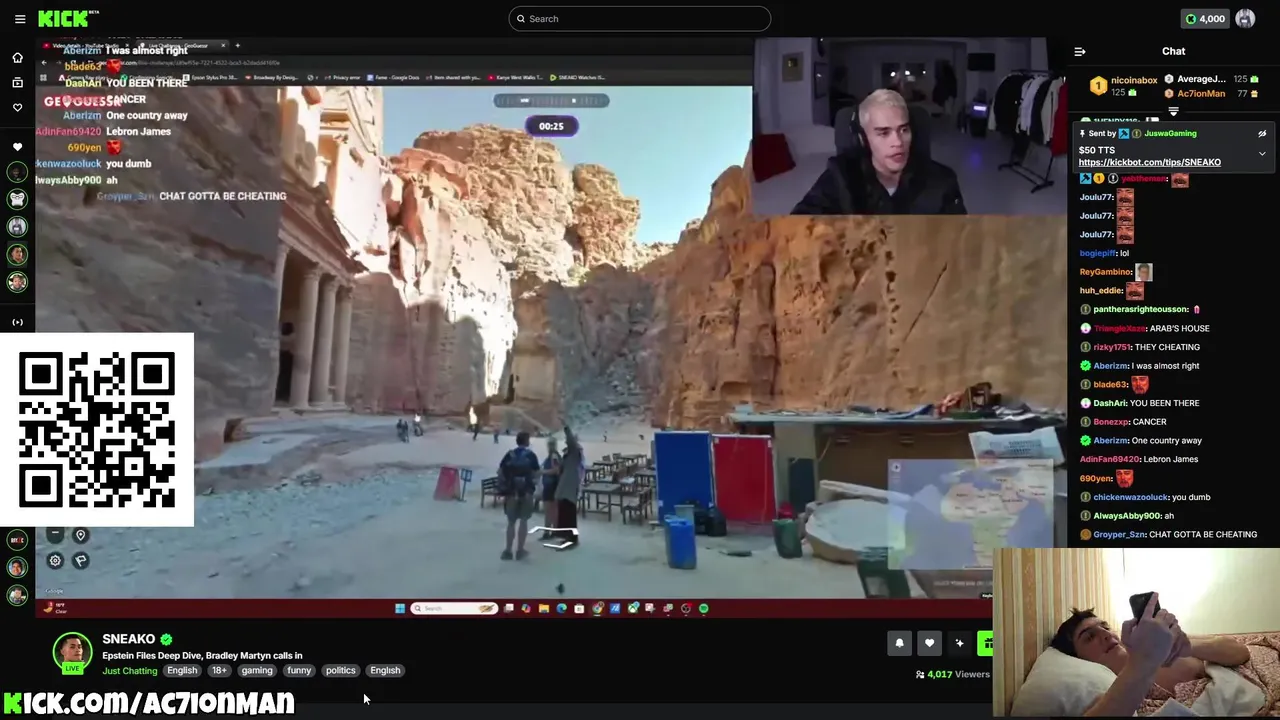Click username rizky1751 in chat
Screen dimensions: 1280x720
(x=1111, y=347)
